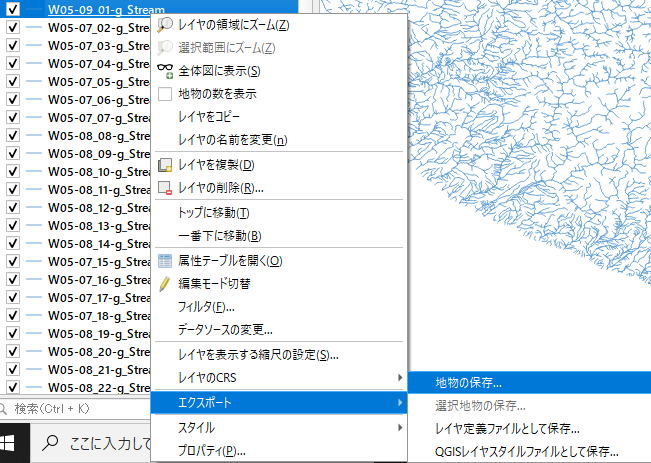
Task: Click the glasses icon for 全体図に表示
Action: [166, 71]
